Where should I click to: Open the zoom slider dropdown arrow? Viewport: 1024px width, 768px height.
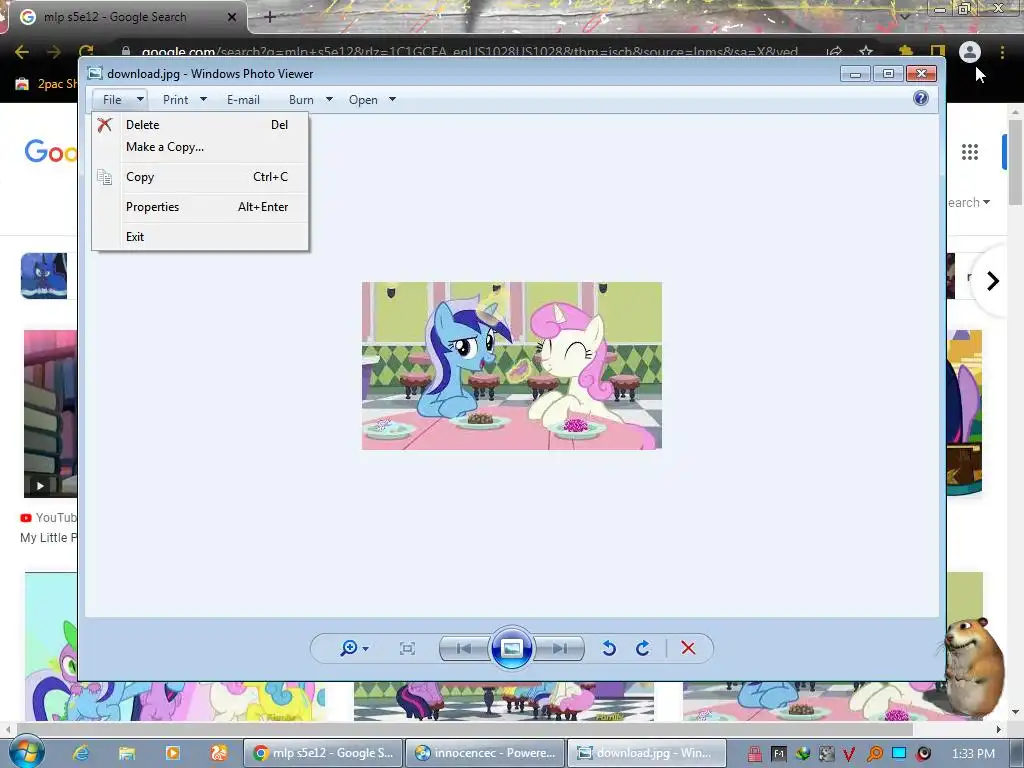[x=366, y=648]
